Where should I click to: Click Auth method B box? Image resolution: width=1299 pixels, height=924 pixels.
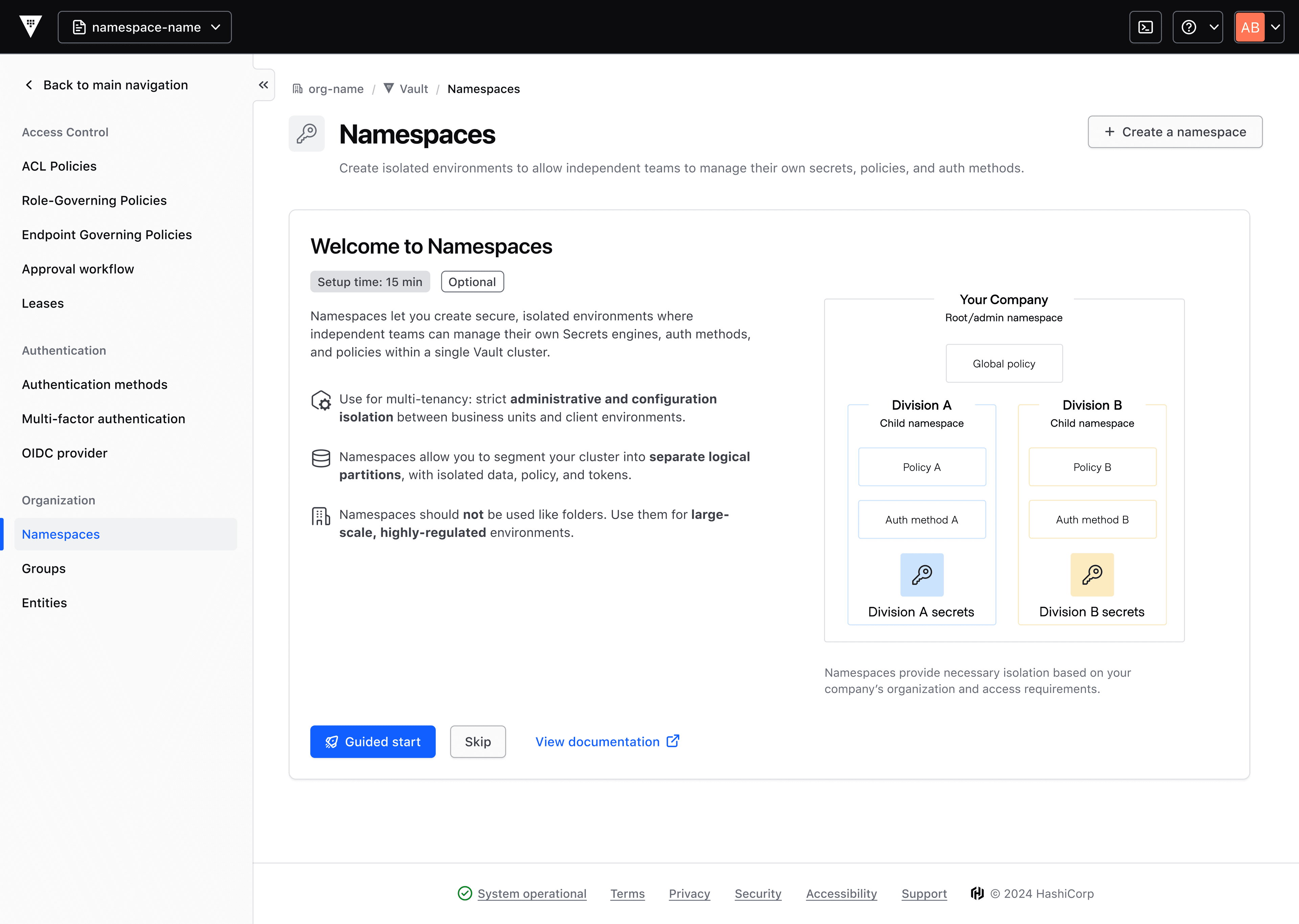pyautogui.click(x=1092, y=519)
